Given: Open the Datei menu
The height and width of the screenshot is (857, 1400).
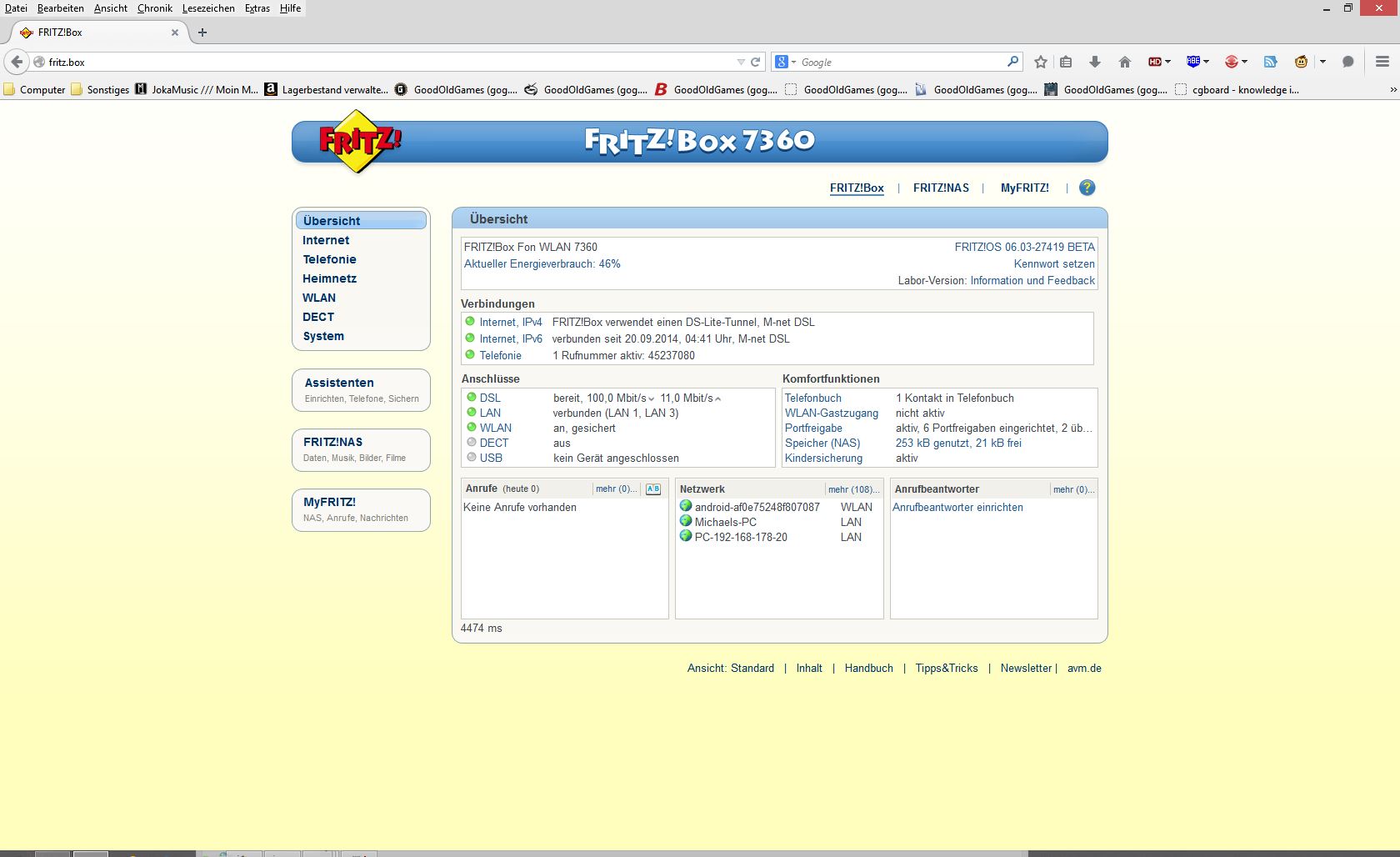Looking at the screenshot, I should [x=16, y=8].
